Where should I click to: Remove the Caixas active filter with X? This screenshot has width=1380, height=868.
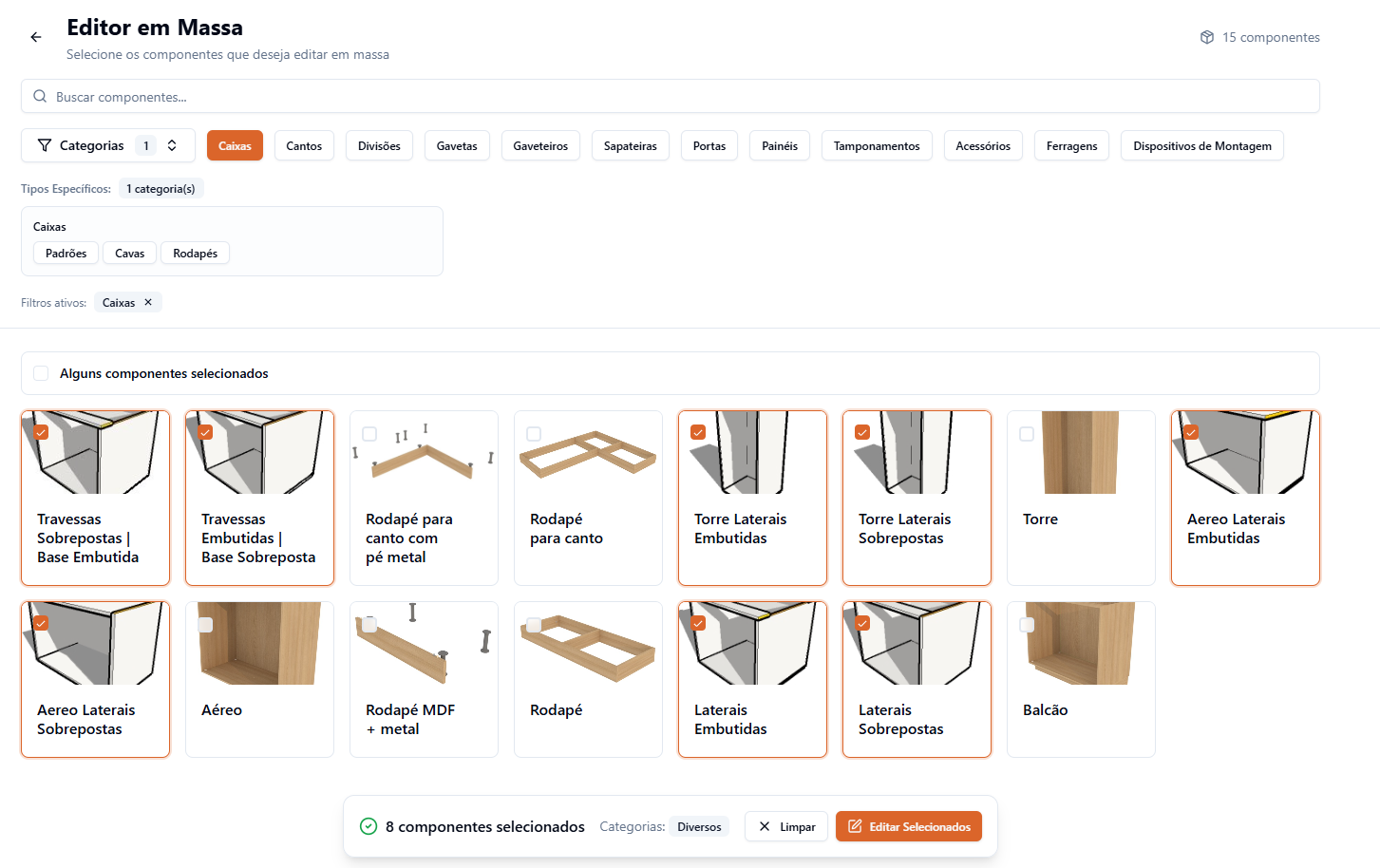(x=148, y=302)
